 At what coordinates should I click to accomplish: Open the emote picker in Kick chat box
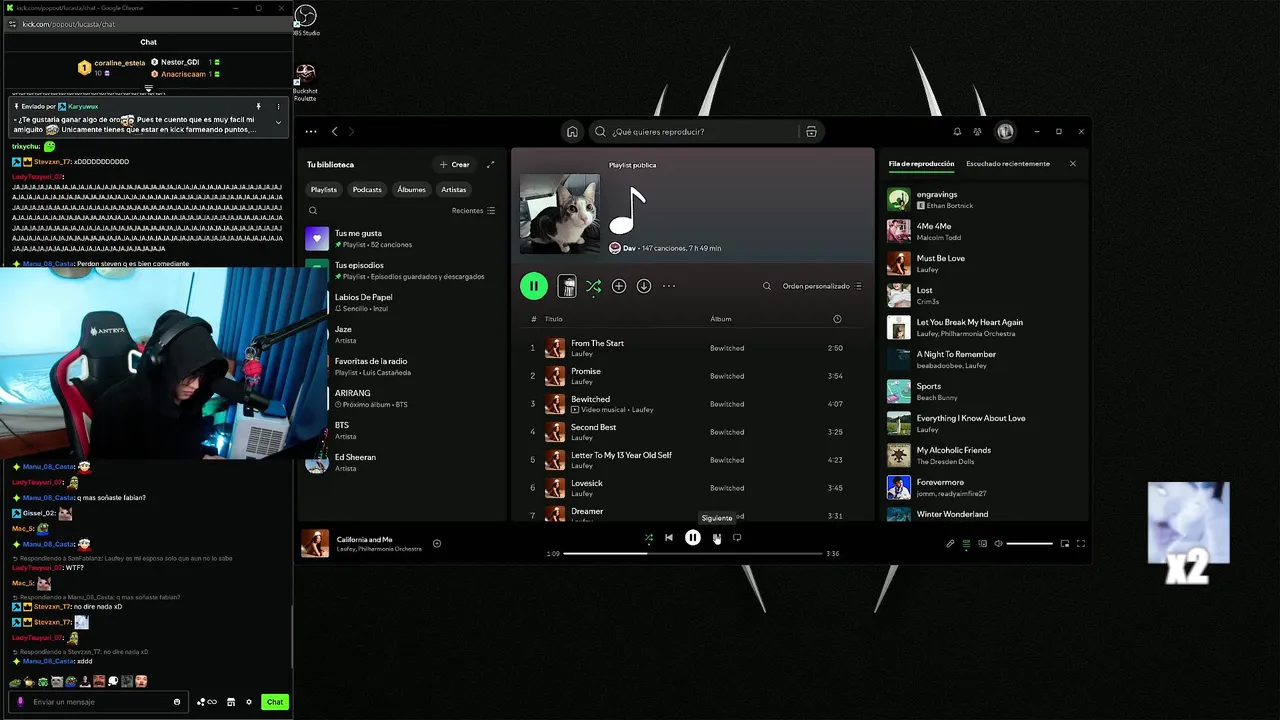177,702
